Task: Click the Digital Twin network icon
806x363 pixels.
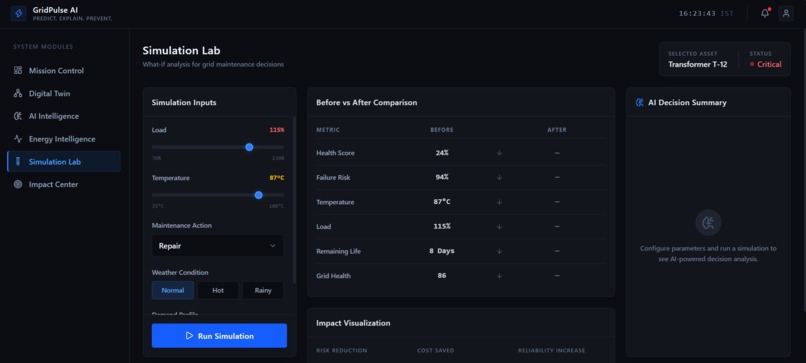Action: coord(18,94)
